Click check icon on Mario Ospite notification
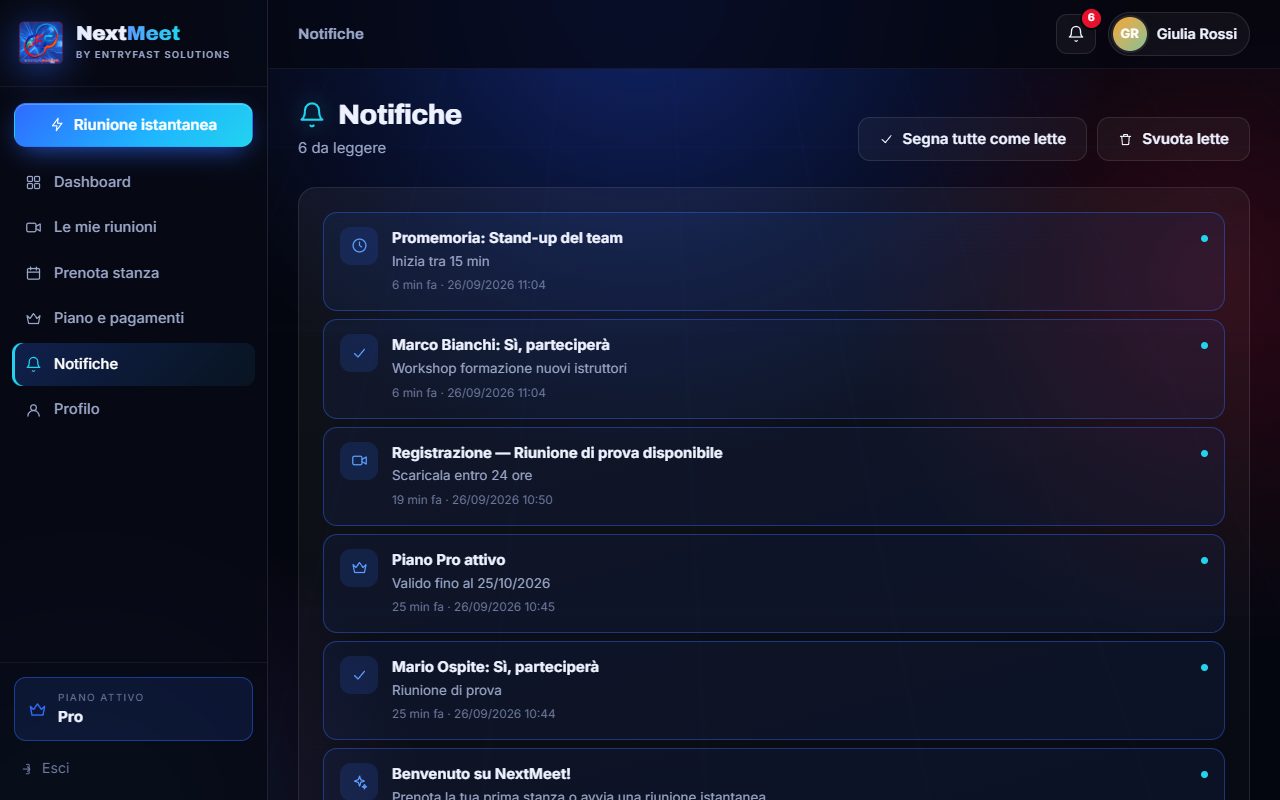The image size is (1280, 800). (359, 675)
